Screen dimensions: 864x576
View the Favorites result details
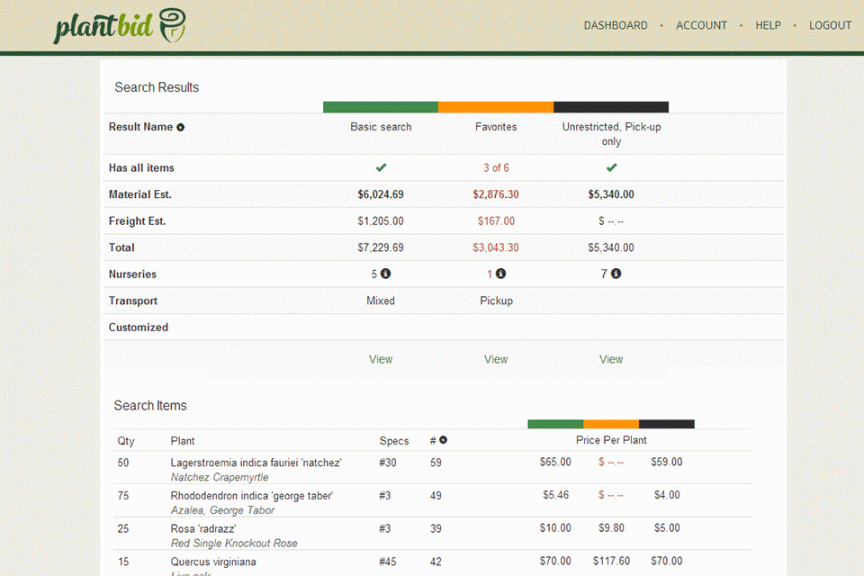[495, 359]
